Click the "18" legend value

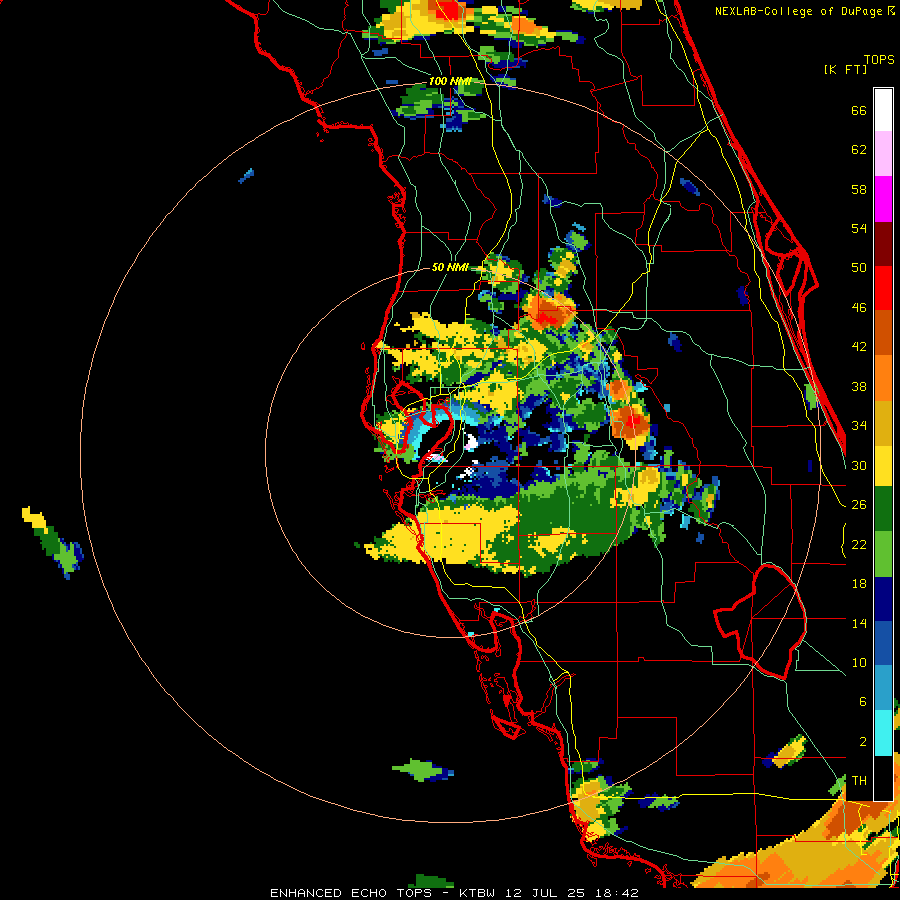859,584
